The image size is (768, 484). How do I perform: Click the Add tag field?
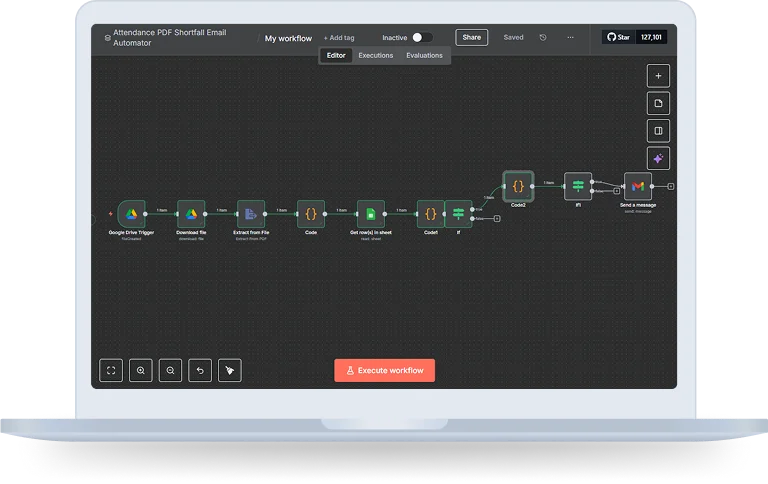(339, 38)
